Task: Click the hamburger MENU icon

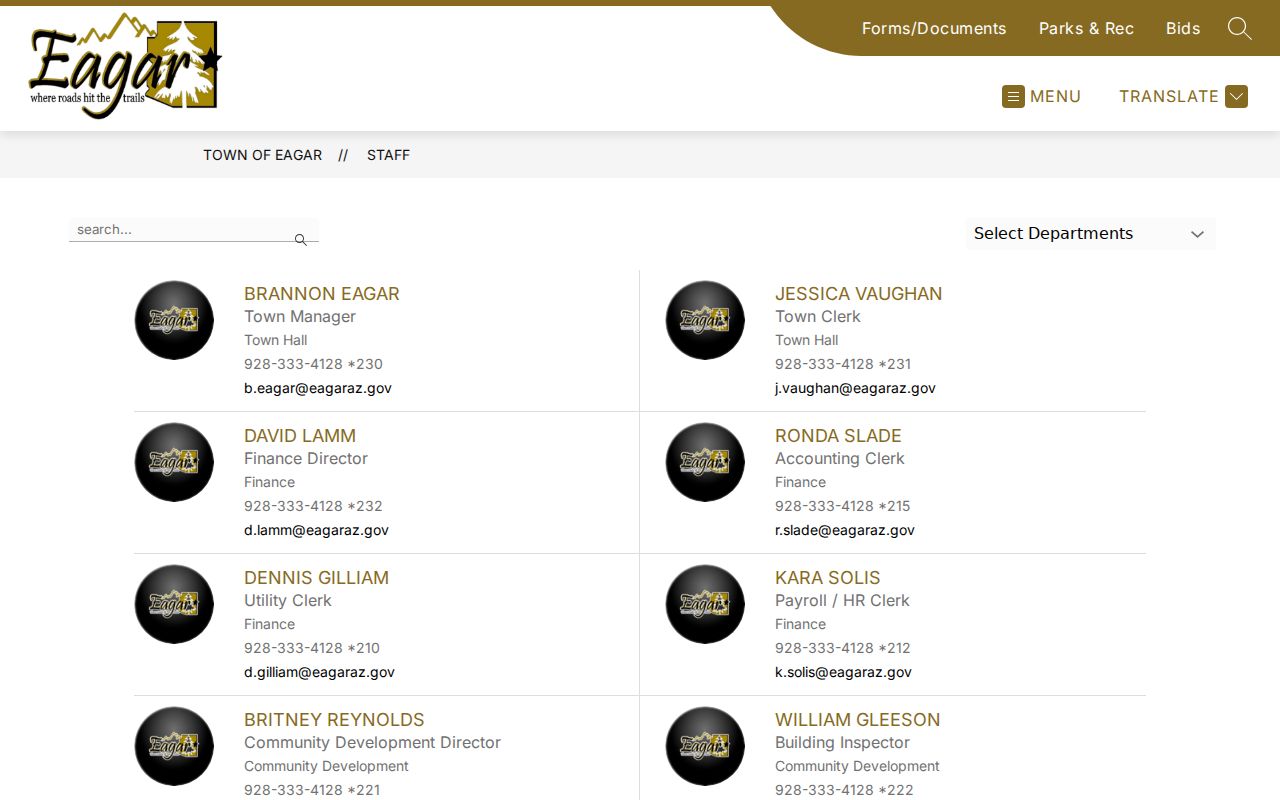Action: click(x=1013, y=96)
